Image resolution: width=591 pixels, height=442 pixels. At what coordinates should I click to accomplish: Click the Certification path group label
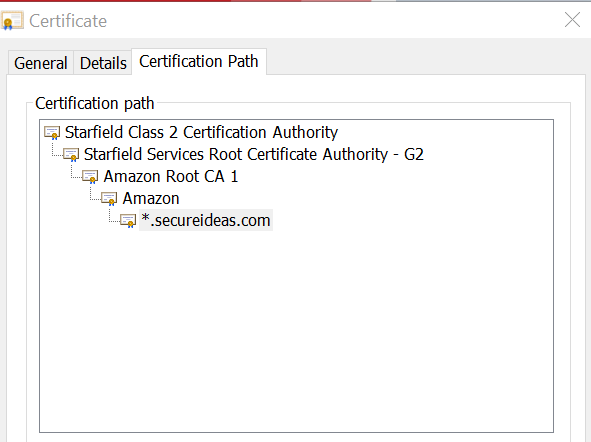coord(95,103)
